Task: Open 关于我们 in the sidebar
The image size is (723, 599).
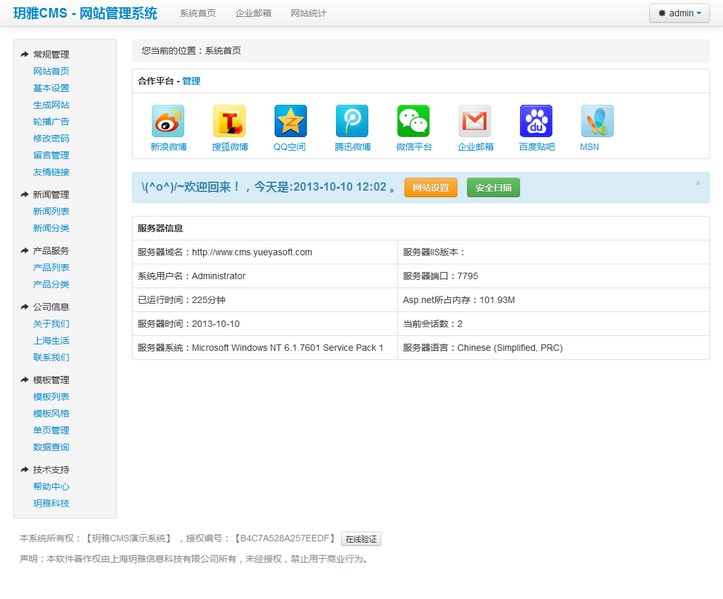Action: 51,324
